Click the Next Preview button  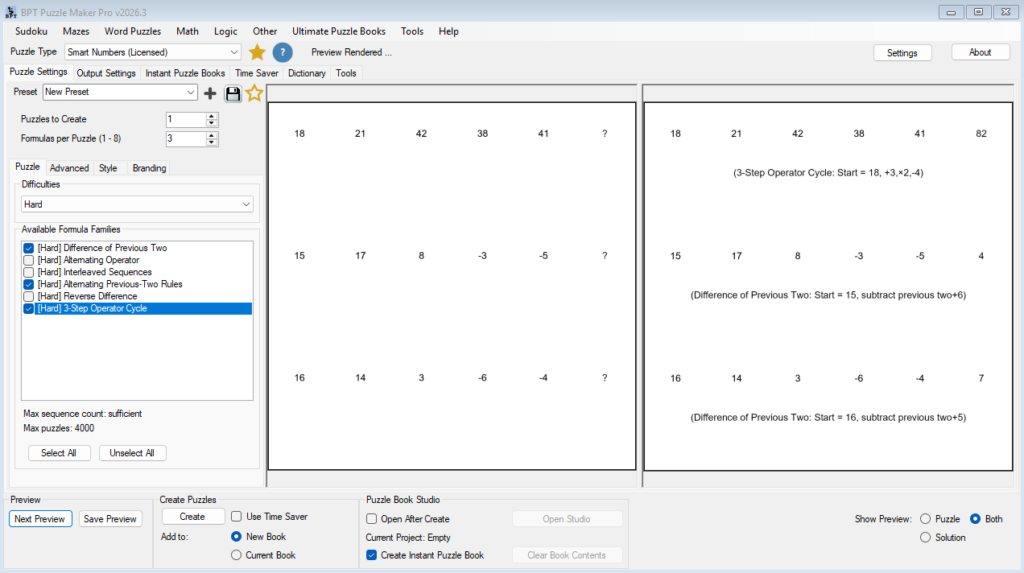click(x=40, y=519)
